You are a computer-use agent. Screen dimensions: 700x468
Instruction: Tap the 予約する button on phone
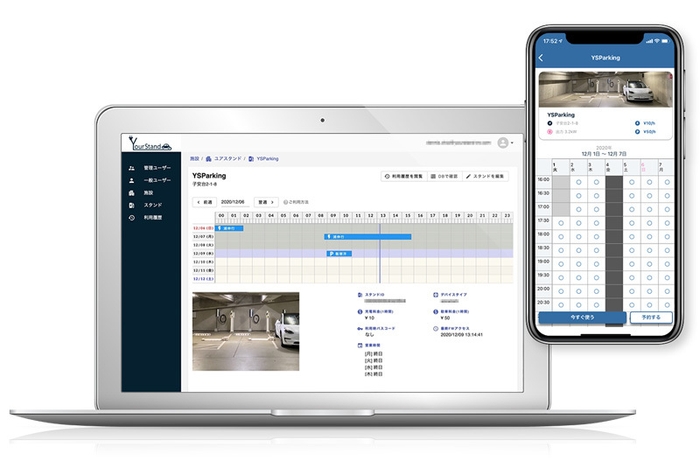[x=649, y=317]
